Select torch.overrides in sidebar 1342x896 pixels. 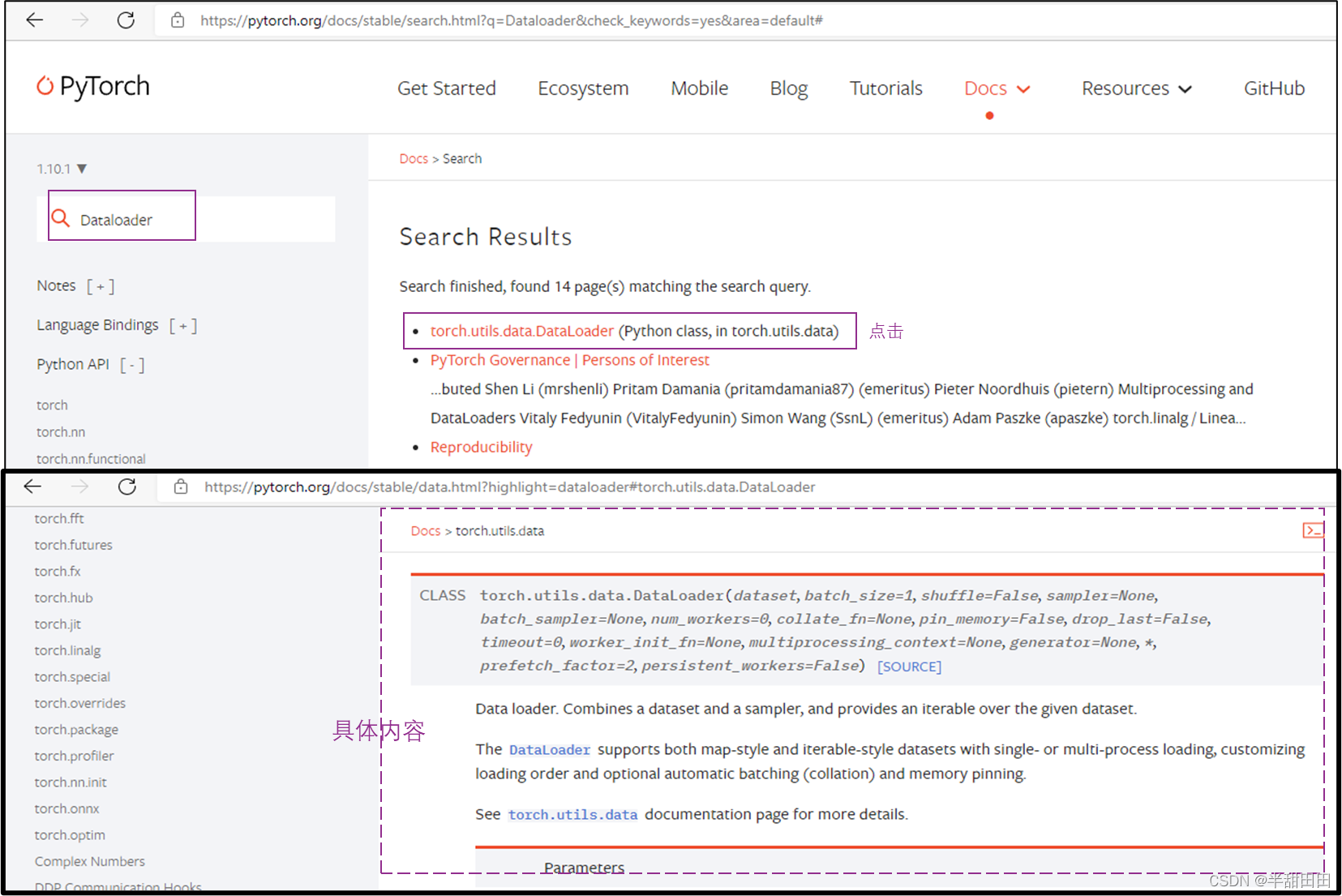[x=80, y=703]
